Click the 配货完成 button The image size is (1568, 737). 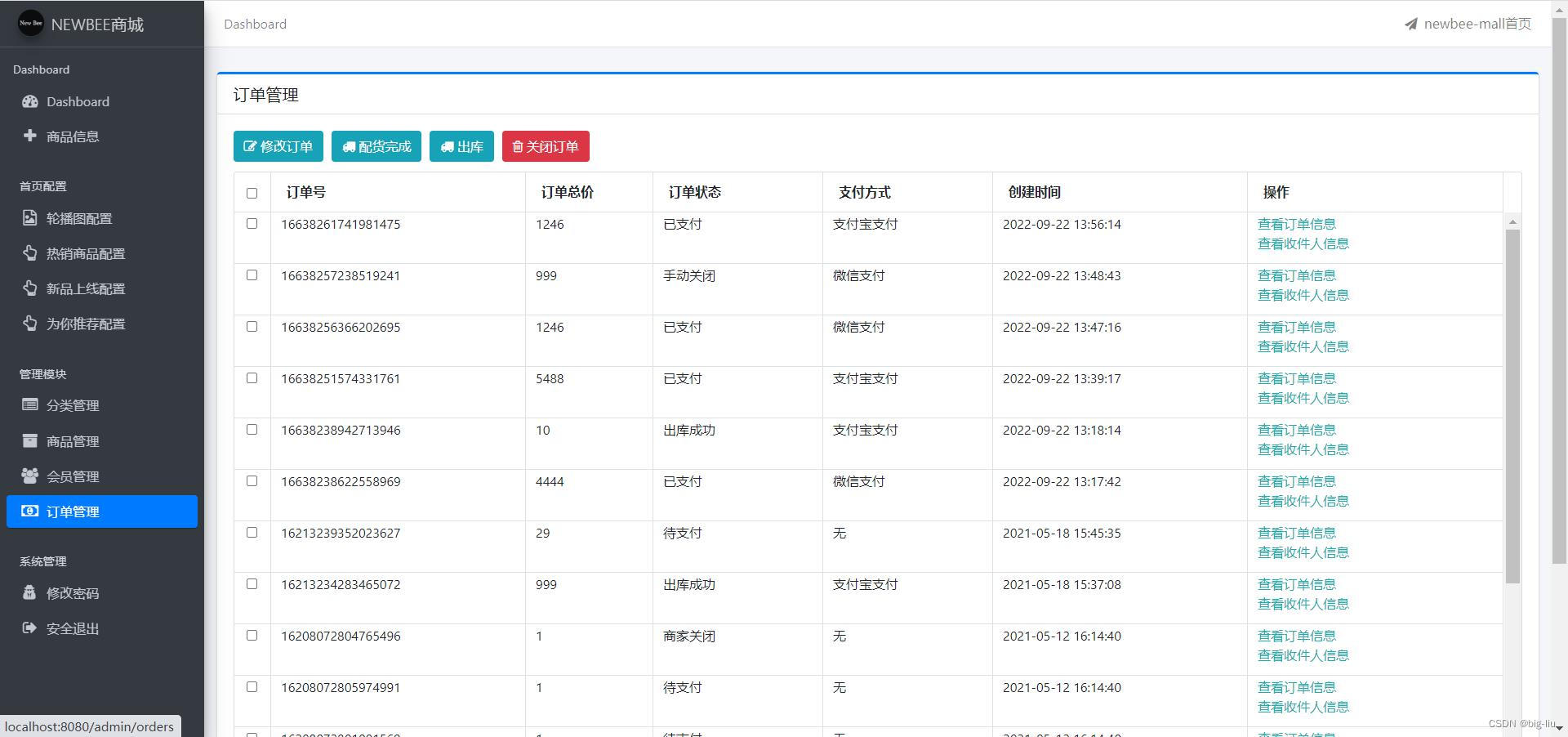376,146
